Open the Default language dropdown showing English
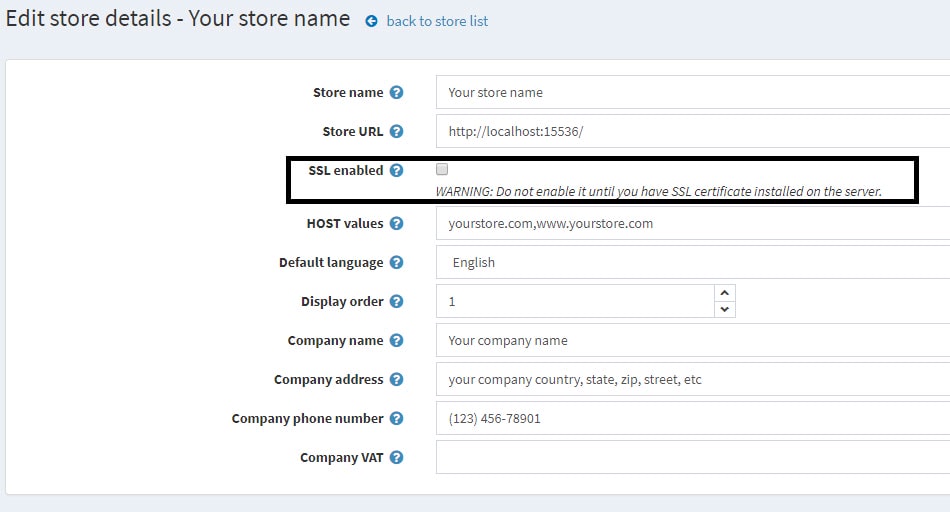The height and width of the screenshot is (512, 950). (693, 262)
